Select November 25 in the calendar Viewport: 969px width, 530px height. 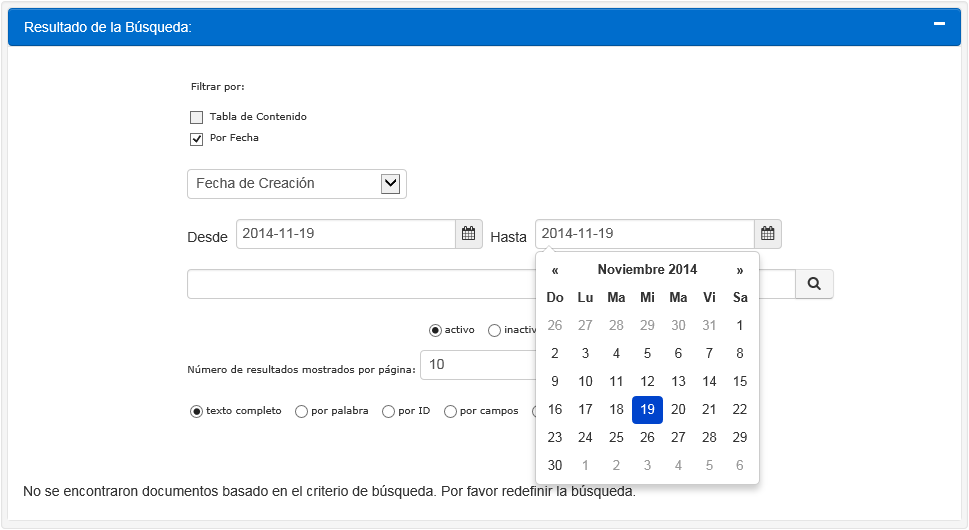click(x=616, y=437)
